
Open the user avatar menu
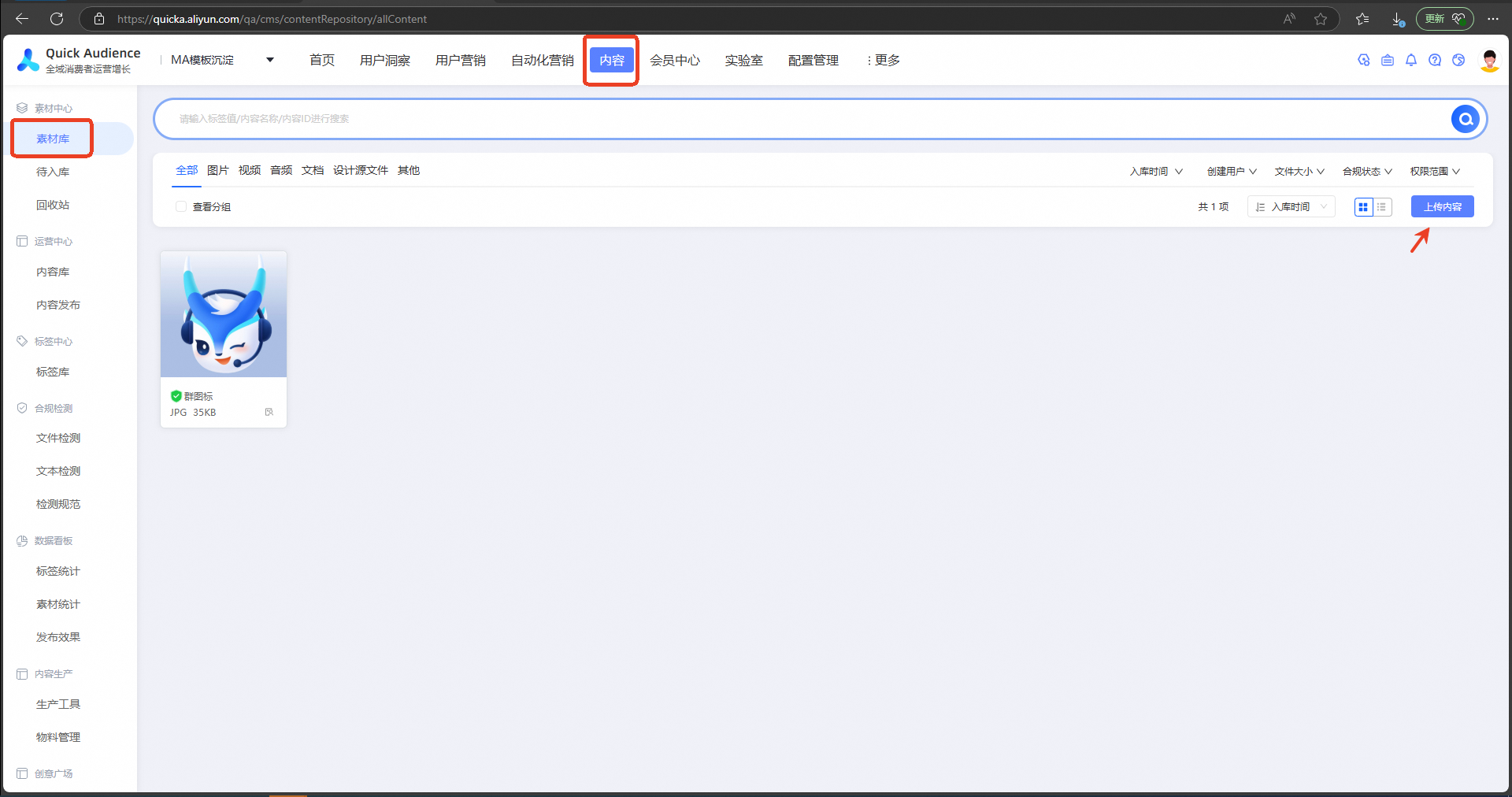click(1489, 60)
